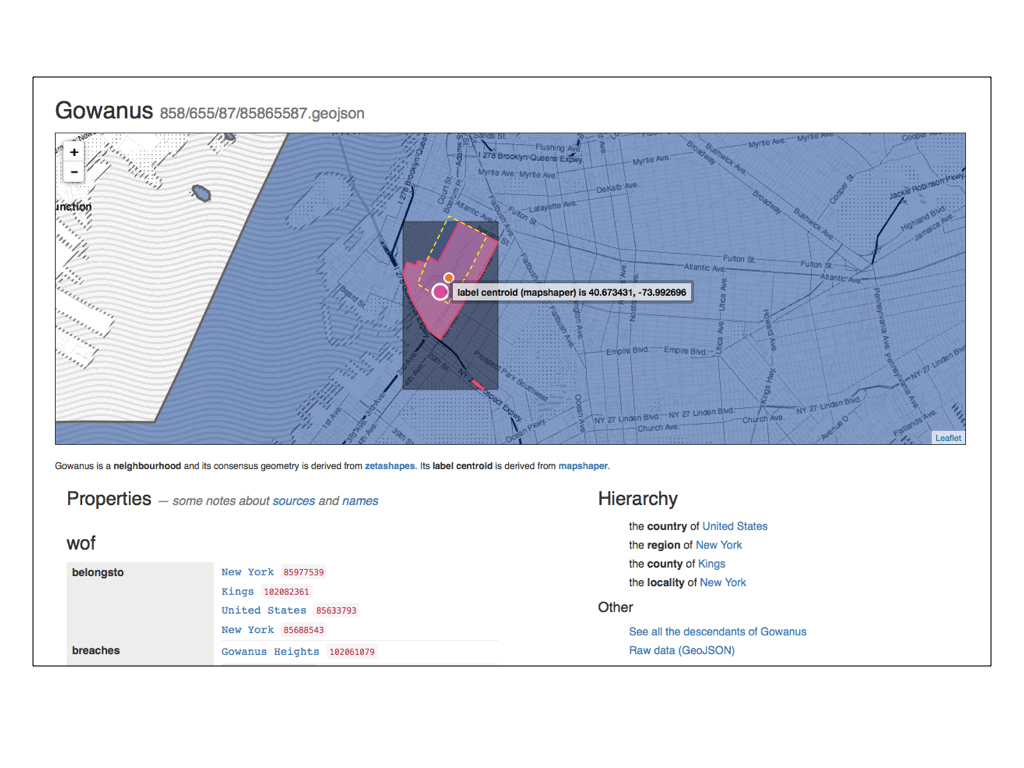Open the United States country link
This screenshot has width=1024, height=768.
click(x=735, y=526)
